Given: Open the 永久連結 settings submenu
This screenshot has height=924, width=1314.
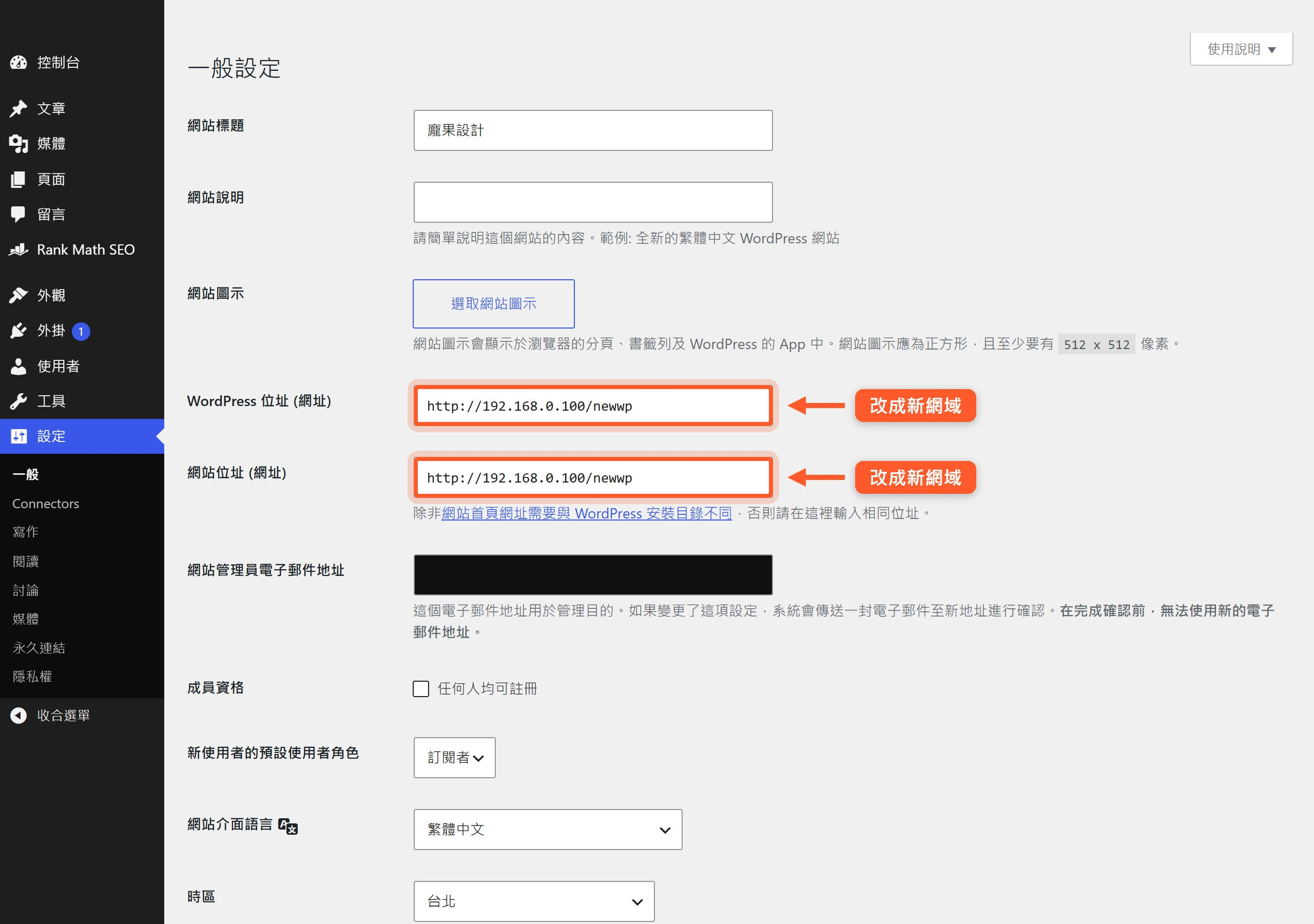Looking at the screenshot, I should pos(38,648).
